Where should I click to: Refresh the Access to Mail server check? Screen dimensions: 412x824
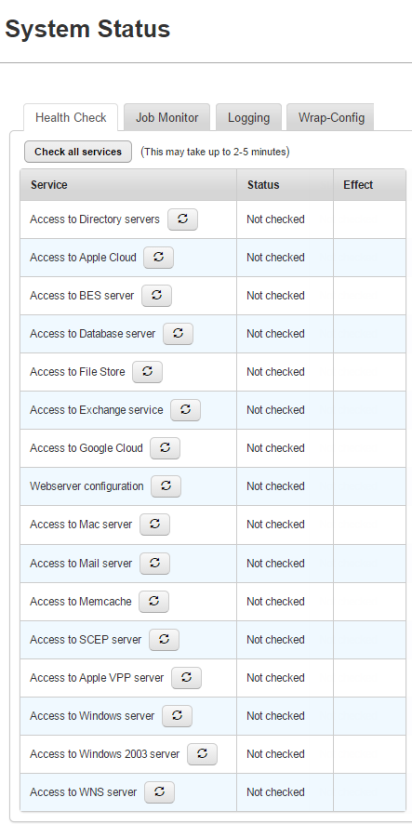[x=154, y=563]
